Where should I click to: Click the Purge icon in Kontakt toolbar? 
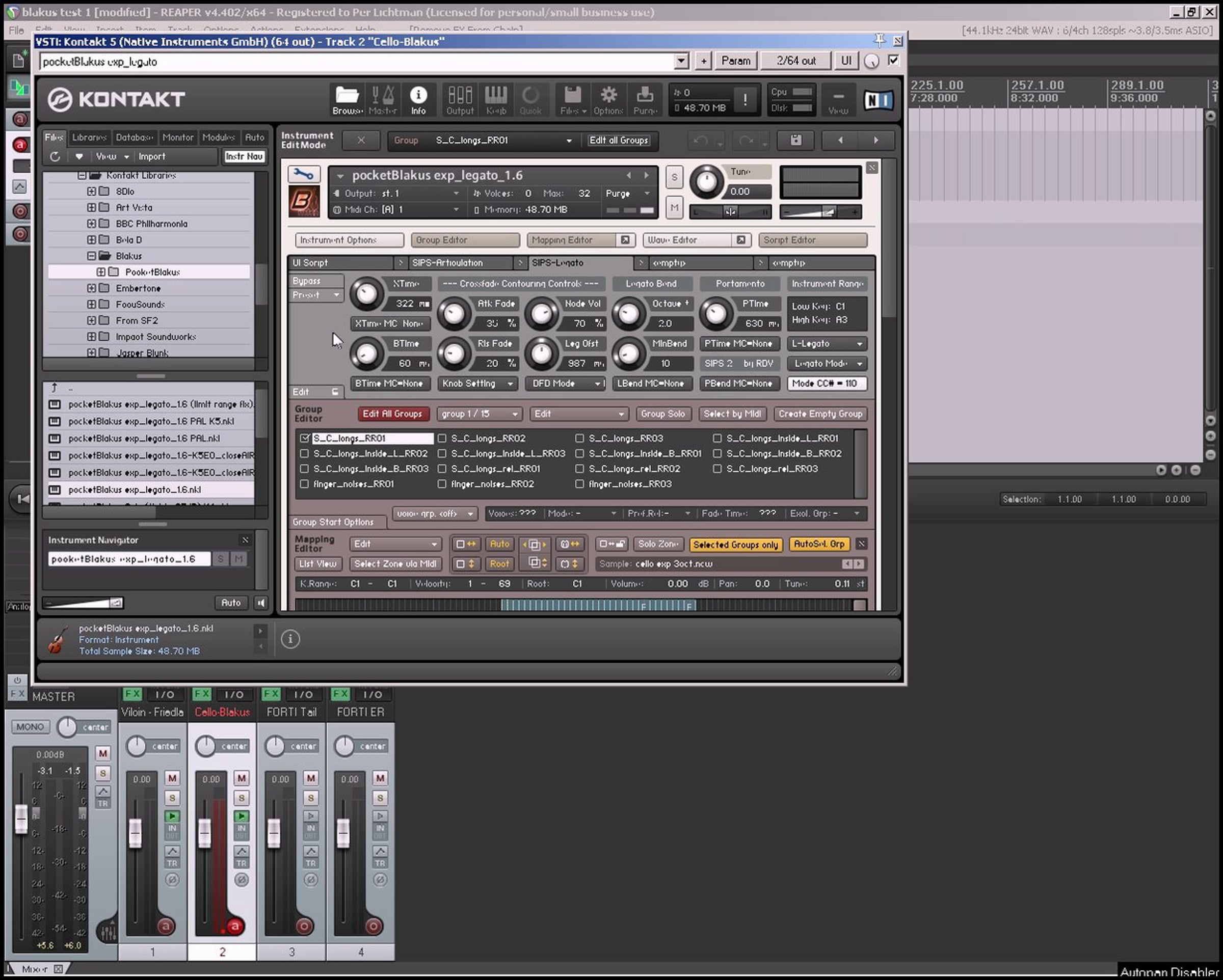coord(645,100)
